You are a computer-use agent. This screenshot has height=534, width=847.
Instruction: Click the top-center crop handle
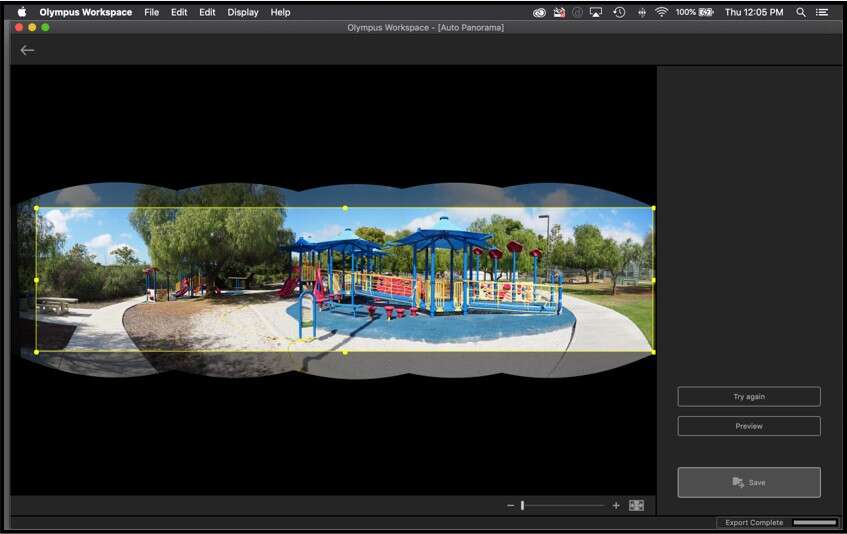[345, 208]
